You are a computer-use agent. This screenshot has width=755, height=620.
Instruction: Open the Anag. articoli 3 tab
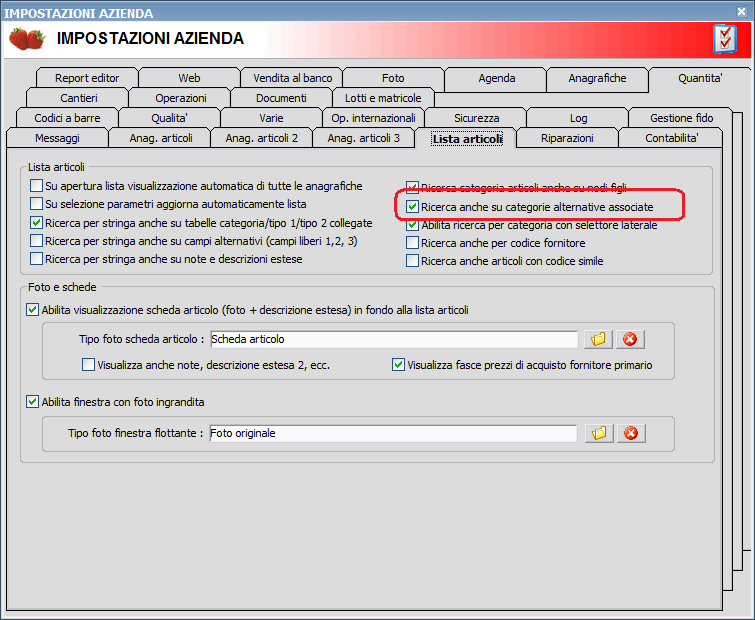coord(364,139)
